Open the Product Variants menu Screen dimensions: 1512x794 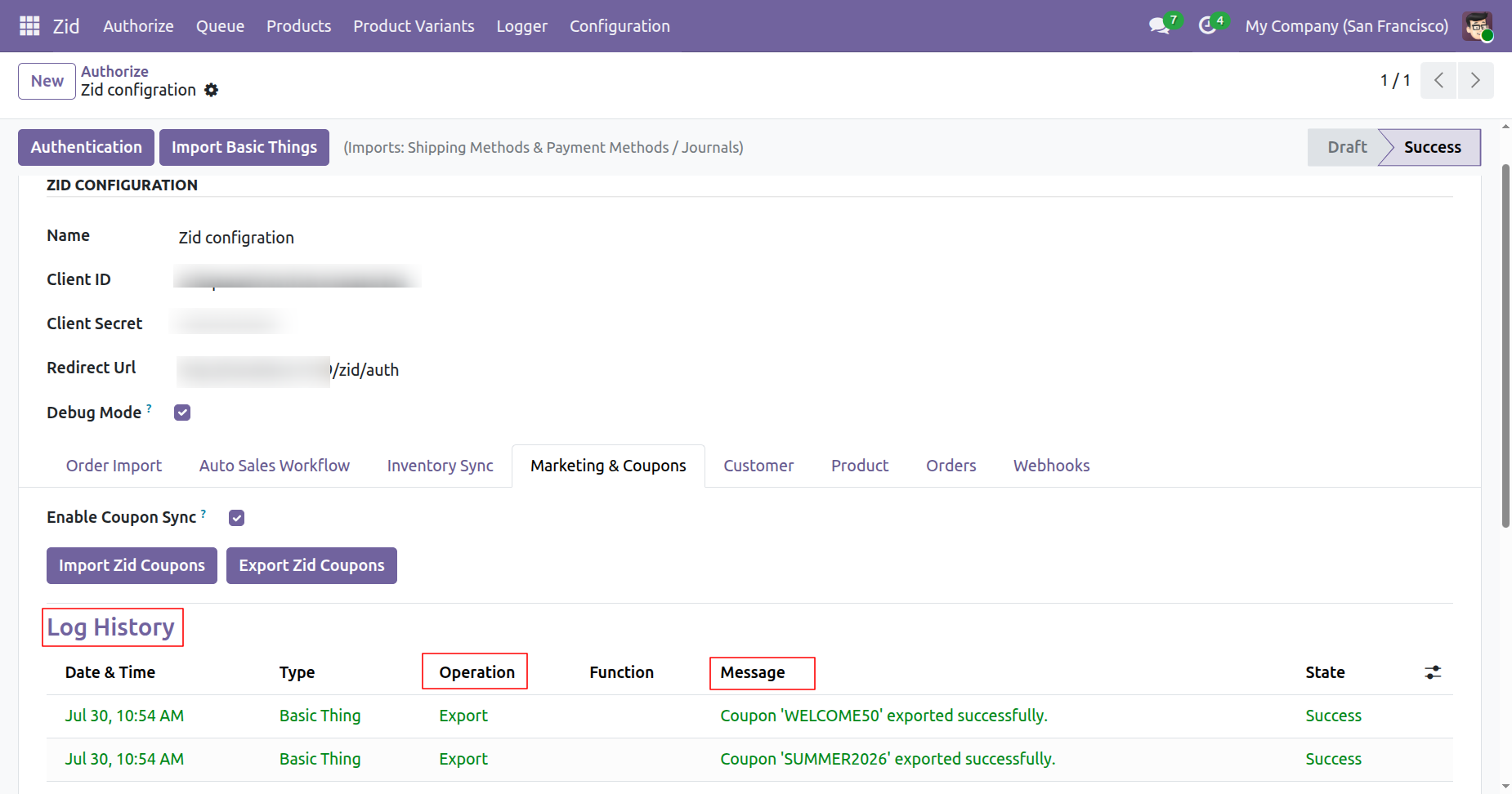(x=414, y=26)
